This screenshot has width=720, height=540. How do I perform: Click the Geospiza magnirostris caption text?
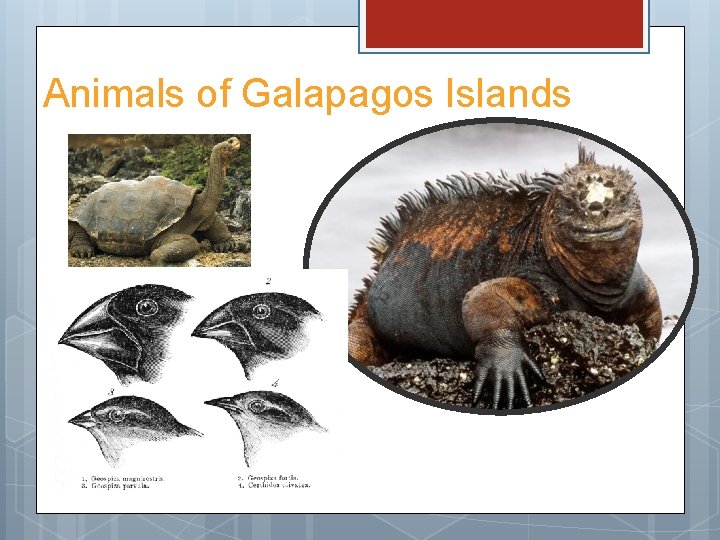point(123,478)
